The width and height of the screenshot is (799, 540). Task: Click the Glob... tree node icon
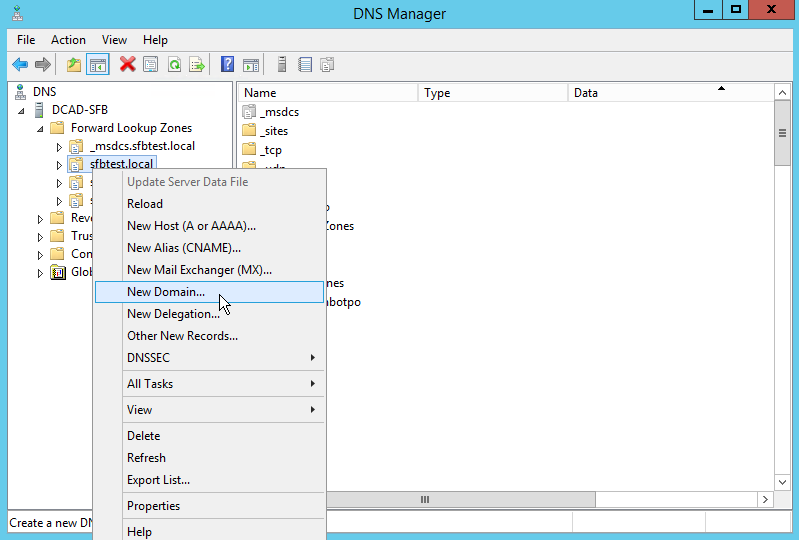pos(58,273)
